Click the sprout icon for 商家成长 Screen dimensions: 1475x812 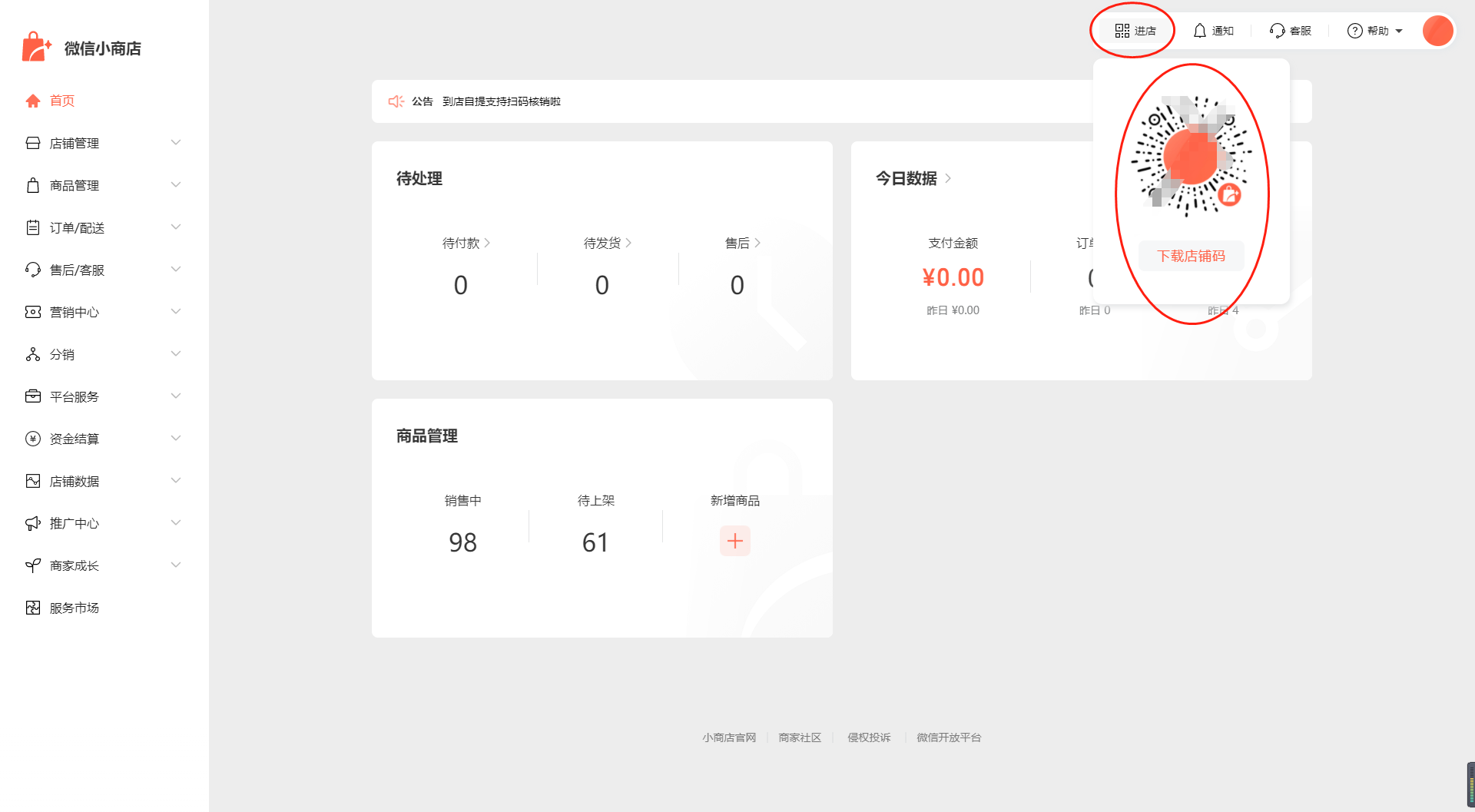pos(33,565)
